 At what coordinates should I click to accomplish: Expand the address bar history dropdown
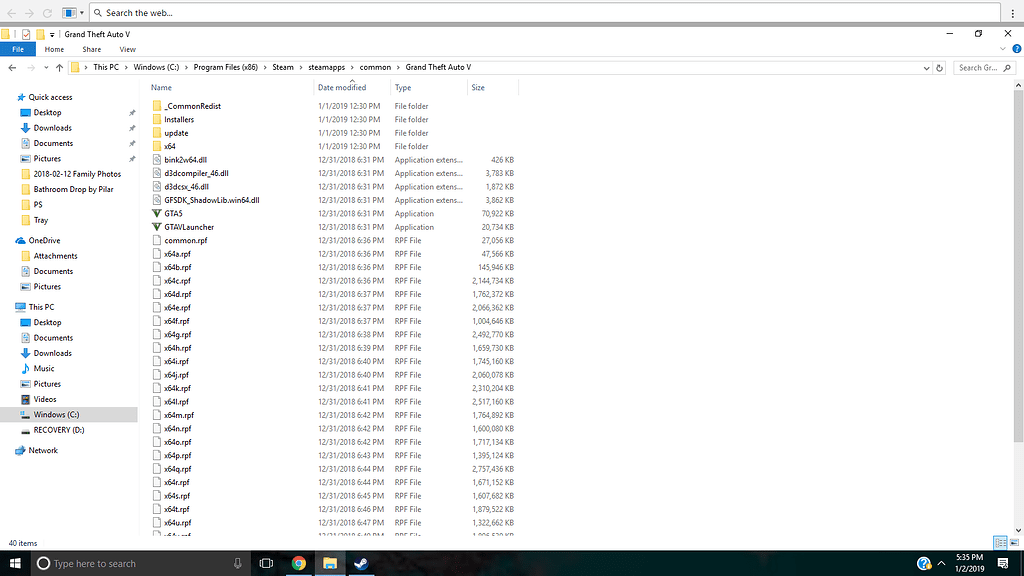click(926, 68)
